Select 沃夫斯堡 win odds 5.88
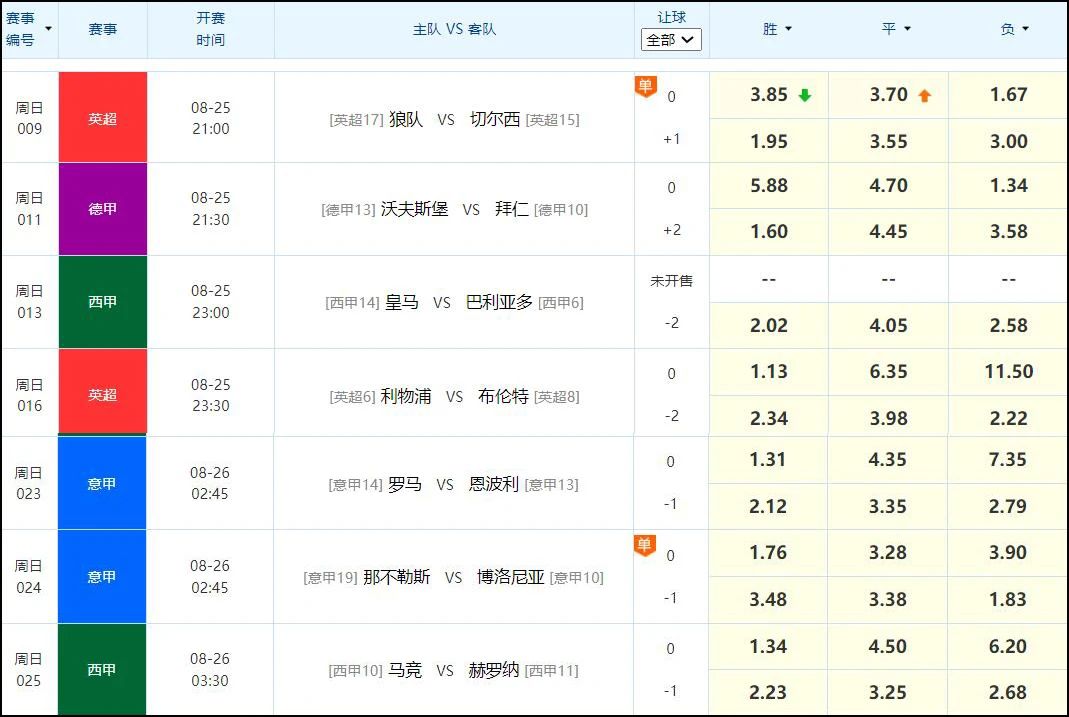The image size is (1069, 717). coord(769,185)
